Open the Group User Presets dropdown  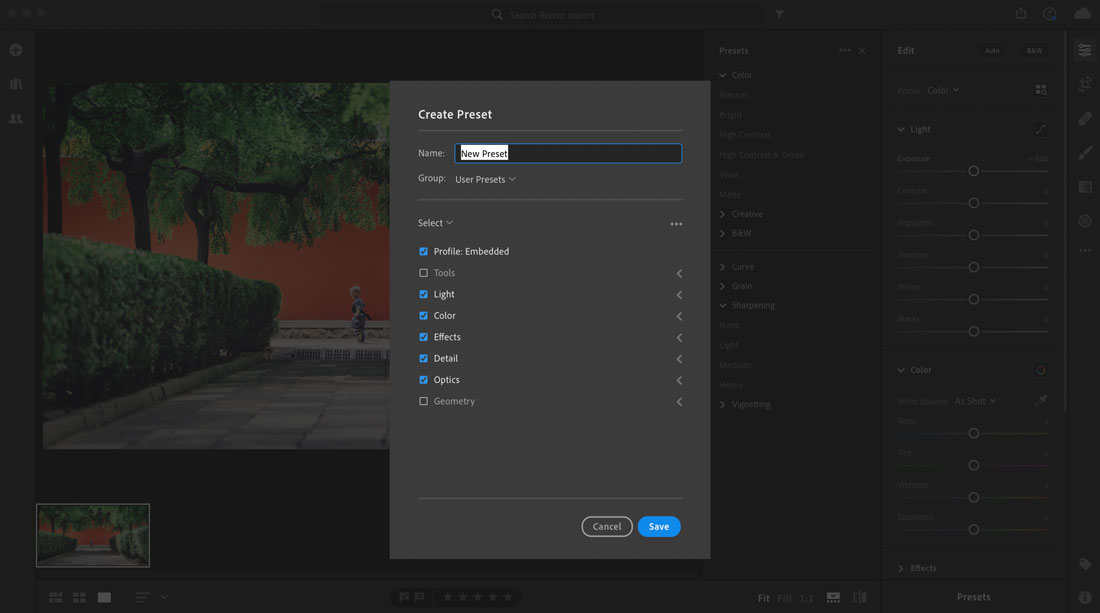click(x=485, y=180)
